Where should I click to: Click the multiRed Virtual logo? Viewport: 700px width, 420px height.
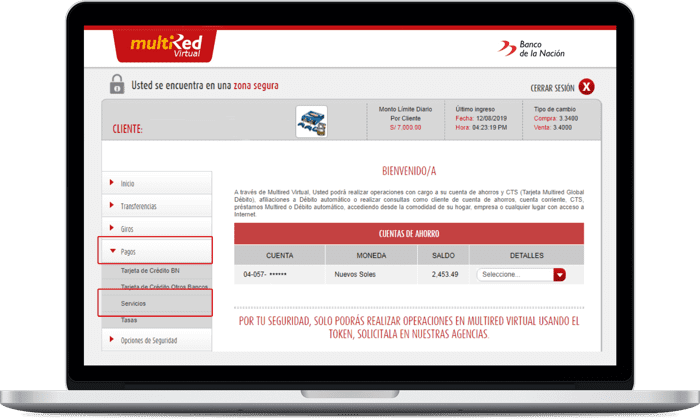[x=165, y=46]
